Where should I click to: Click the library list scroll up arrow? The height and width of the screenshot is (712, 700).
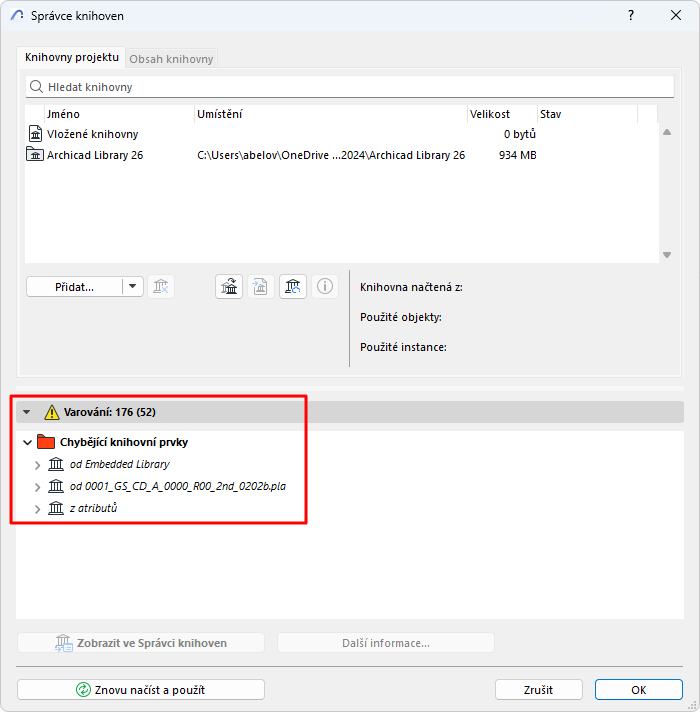tap(667, 132)
